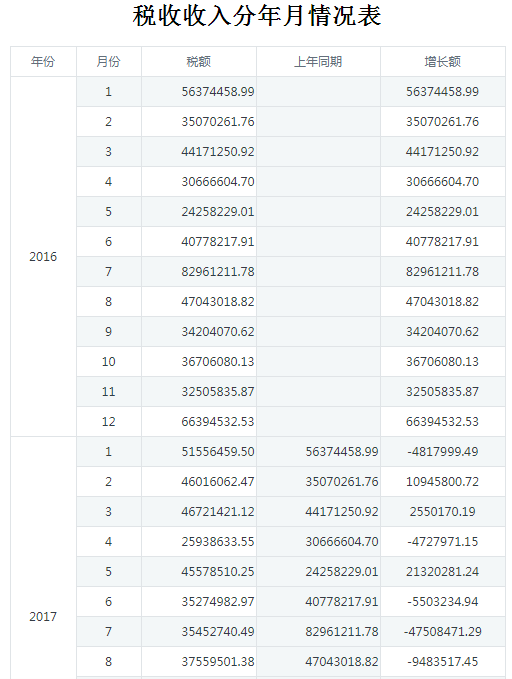Select the growth value -47508471.29
Image resolution: width=512 pixels, height=679 pixels.
pos(443,631)
